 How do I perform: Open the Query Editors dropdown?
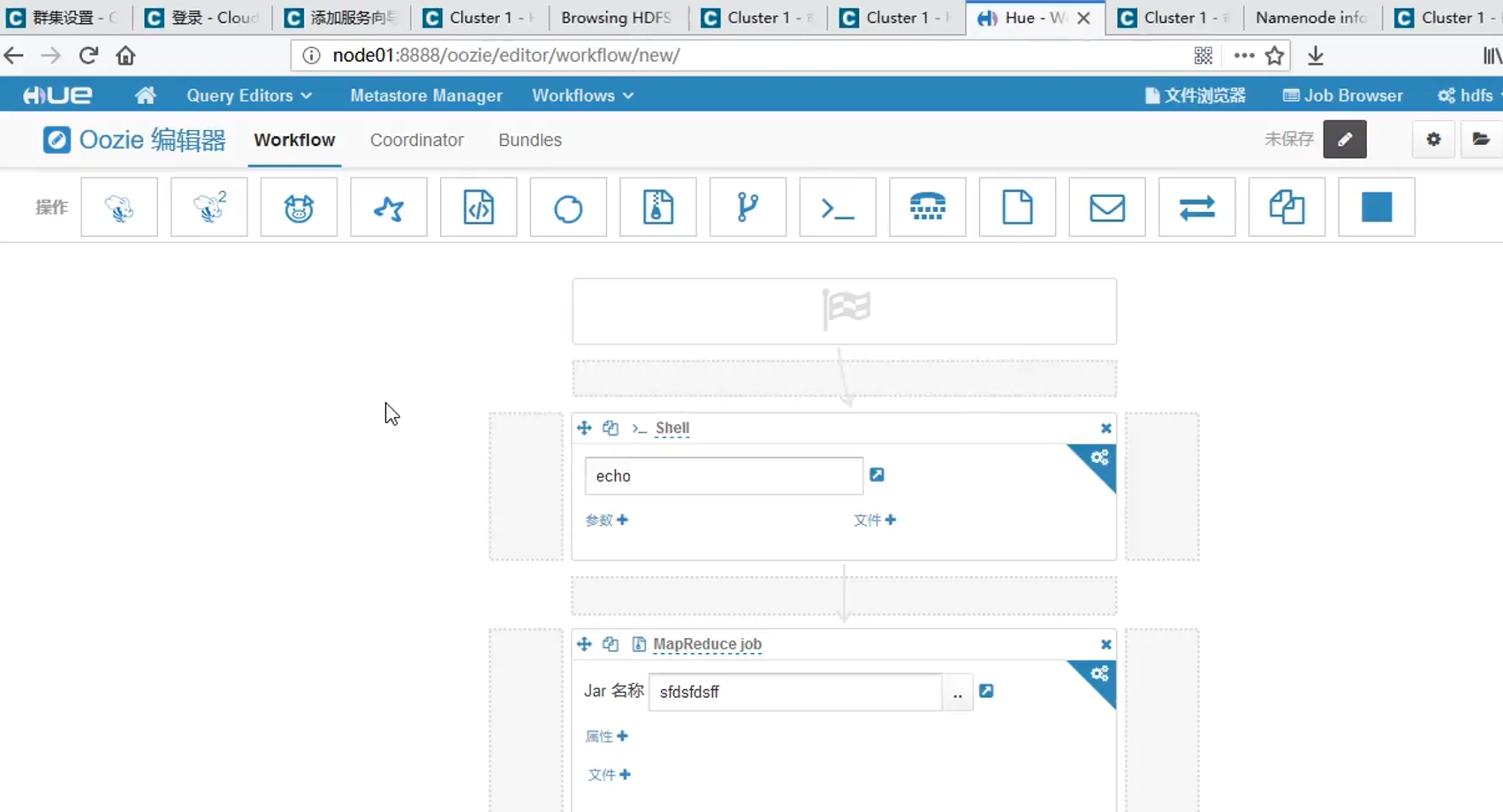[248, 95]
